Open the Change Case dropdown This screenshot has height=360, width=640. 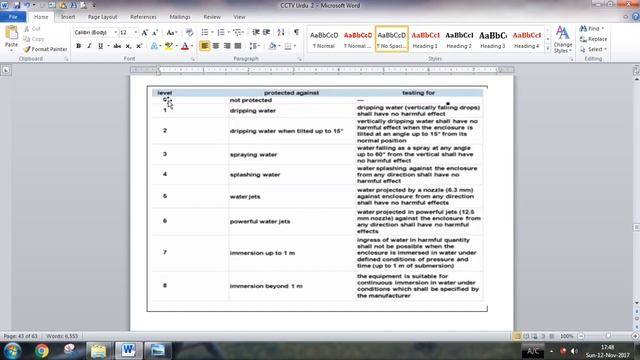coord(171,32)
